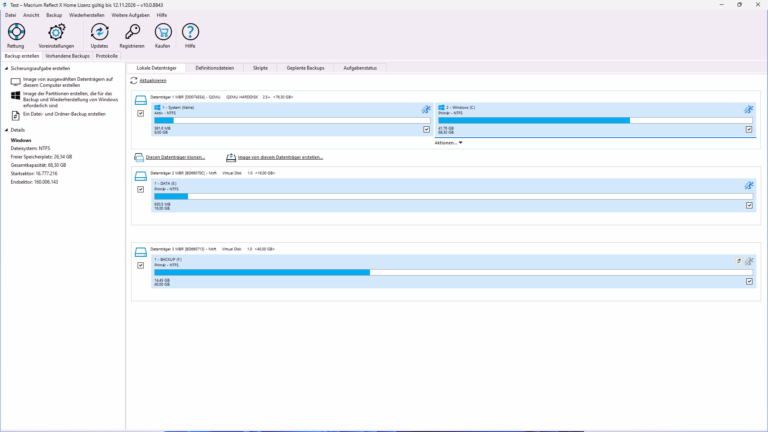
Task: Toggle the Datenträger 3 disk checkbox
Action: (x=141, y=265)
